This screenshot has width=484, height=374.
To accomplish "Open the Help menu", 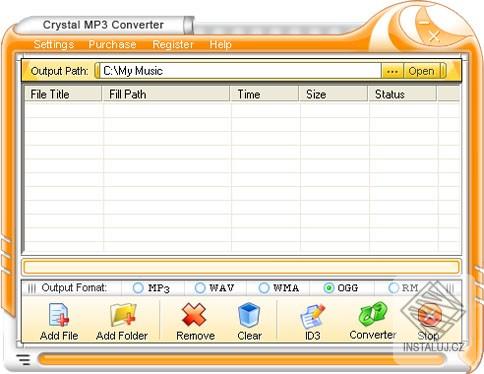I will click(x=220, y=44).
